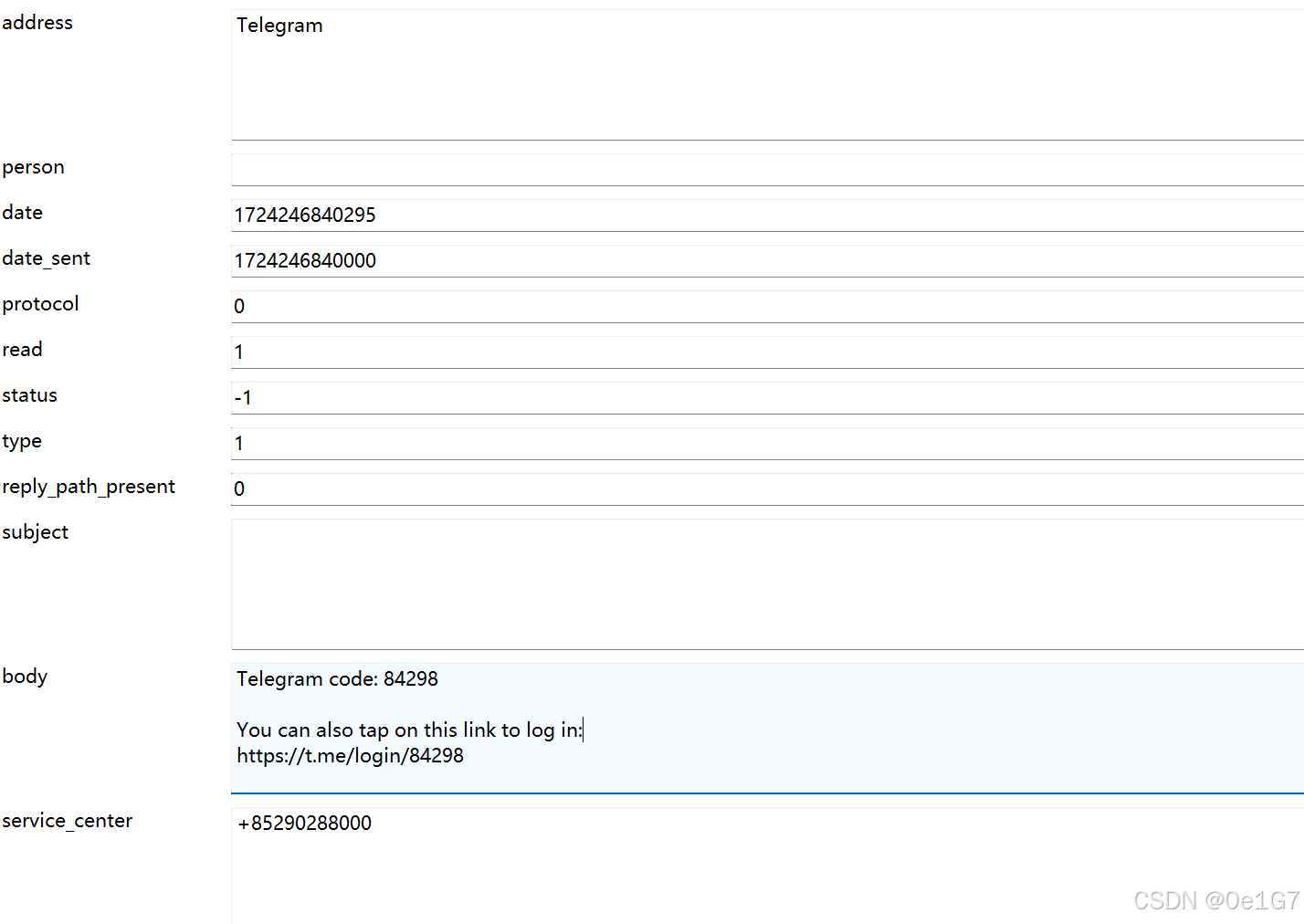Click the 'status' field label
Screen dimensions: 1304x924
(30, 395)
